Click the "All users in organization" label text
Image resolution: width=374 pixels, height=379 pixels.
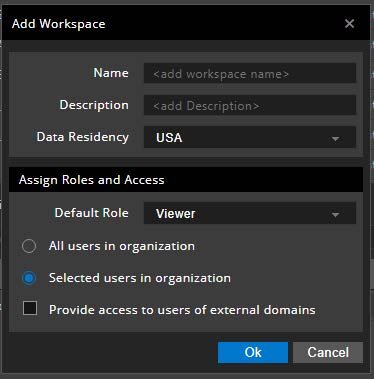coord(122,246)
